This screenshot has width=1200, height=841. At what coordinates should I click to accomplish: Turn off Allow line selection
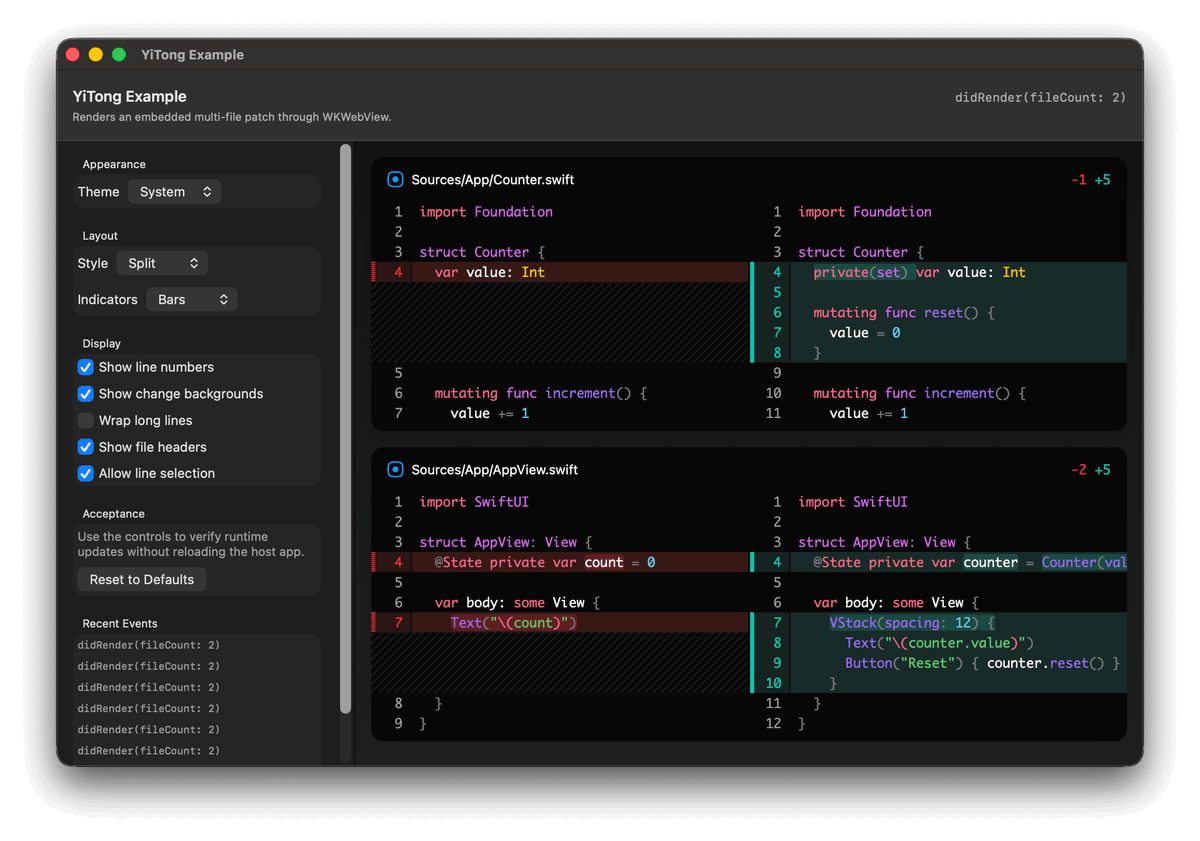point(86,473)
